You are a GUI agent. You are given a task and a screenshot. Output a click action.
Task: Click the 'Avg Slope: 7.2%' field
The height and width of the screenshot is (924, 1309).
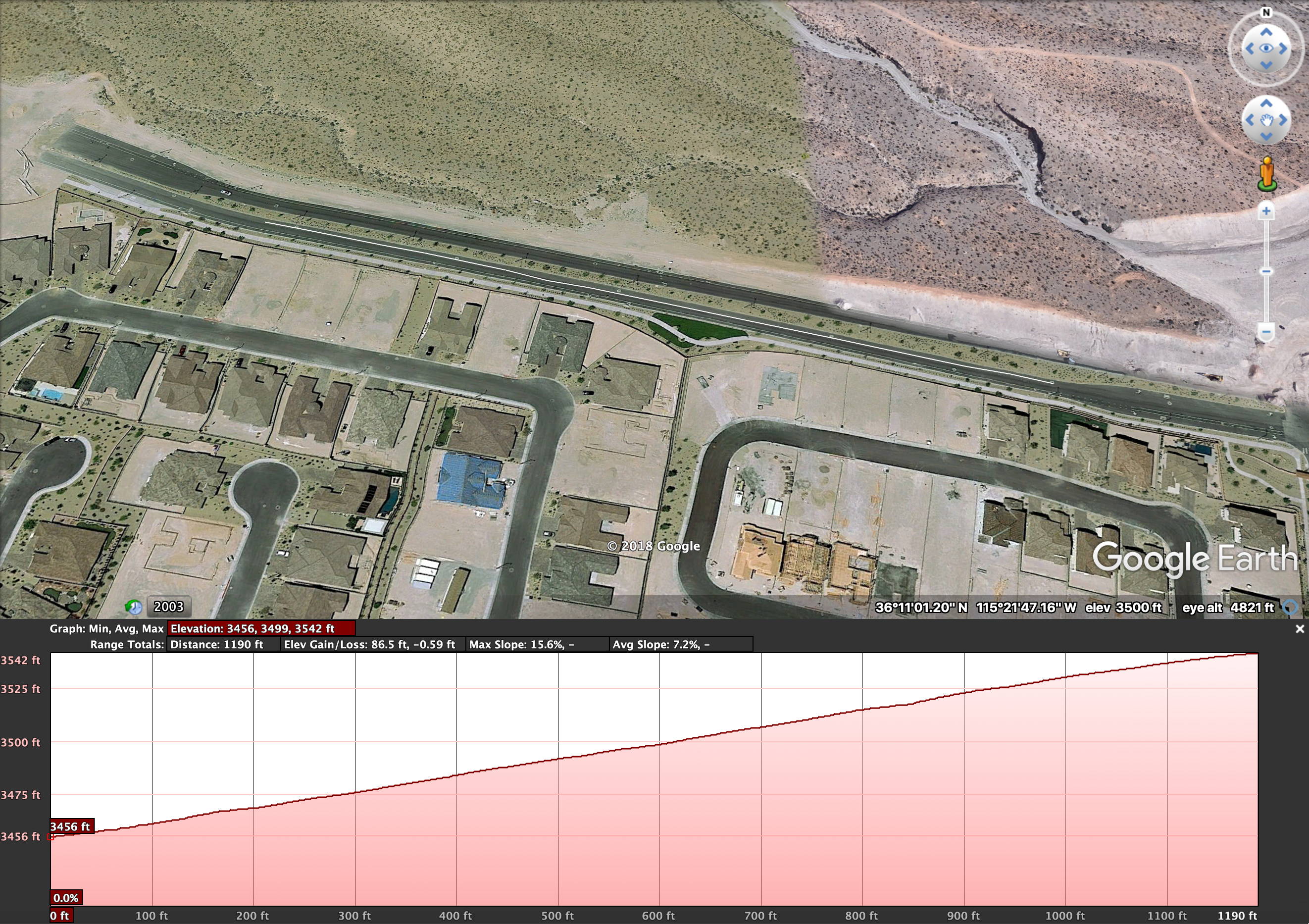(x=681, y=645)
